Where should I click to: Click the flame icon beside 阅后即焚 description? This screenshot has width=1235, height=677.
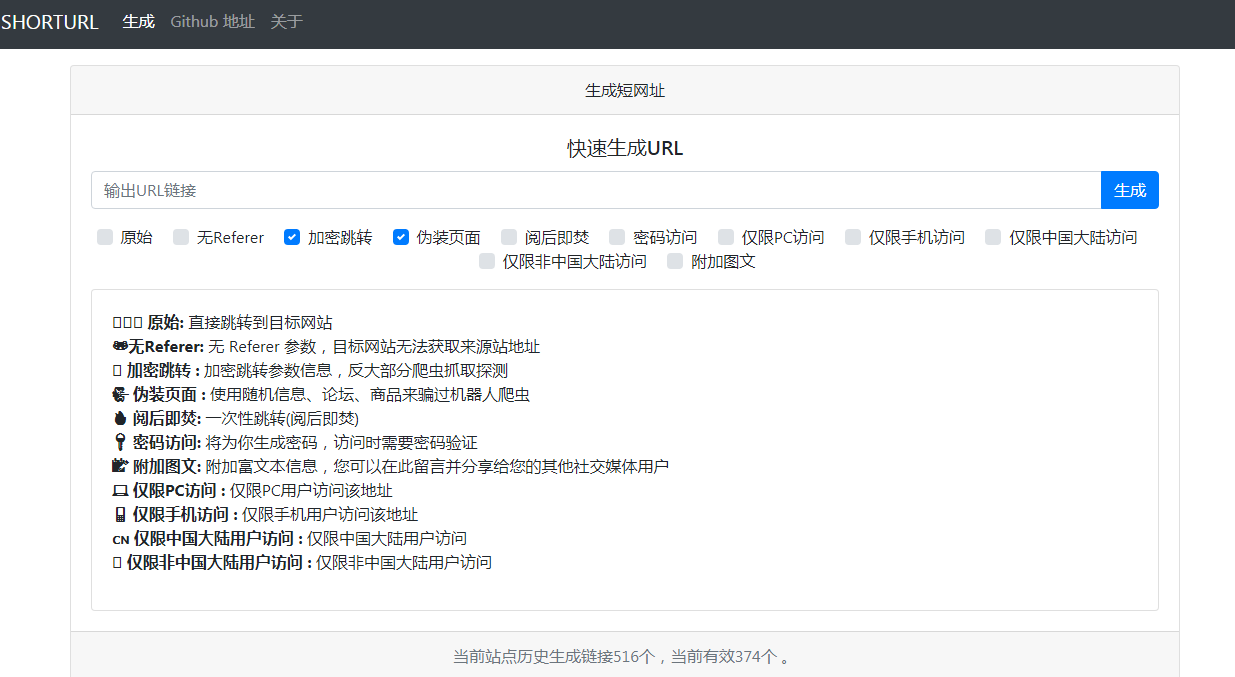point(120,419)
